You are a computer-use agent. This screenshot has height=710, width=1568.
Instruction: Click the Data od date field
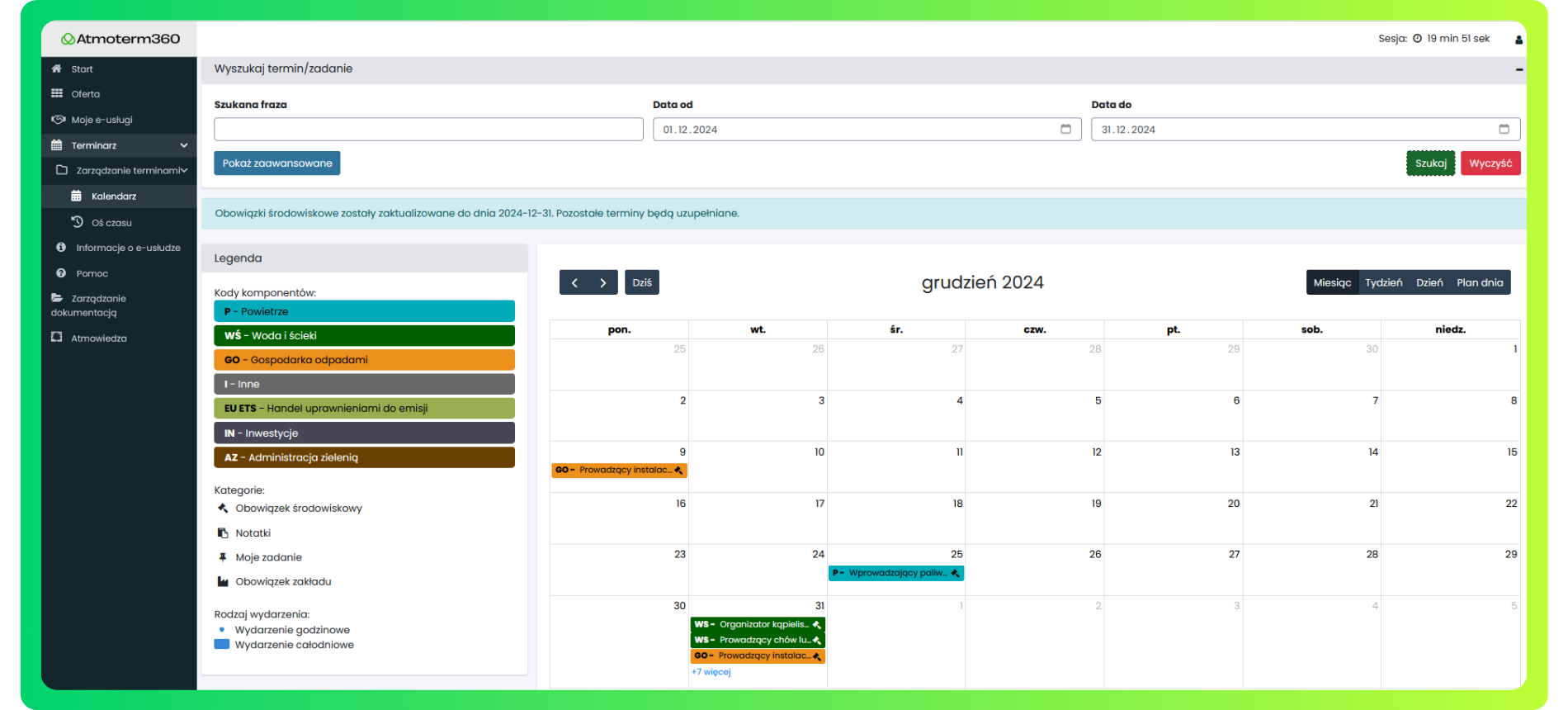coord(867,129)
